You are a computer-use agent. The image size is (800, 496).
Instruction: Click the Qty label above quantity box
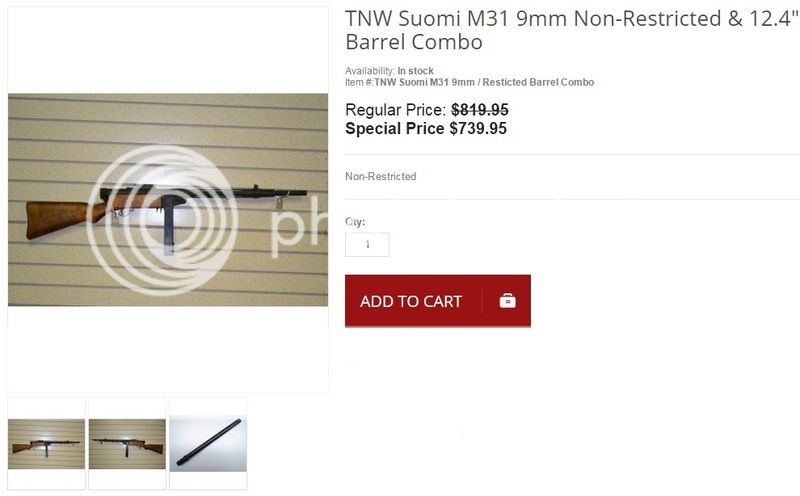355,221
